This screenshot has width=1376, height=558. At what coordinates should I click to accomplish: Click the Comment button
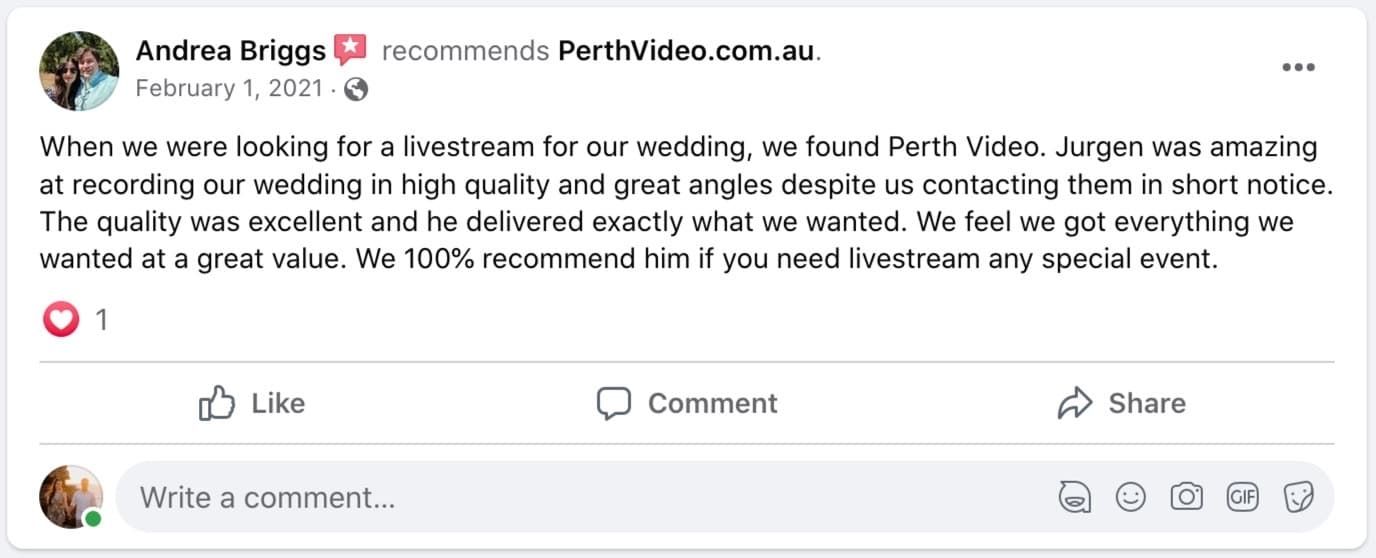[x=687, y=403]
